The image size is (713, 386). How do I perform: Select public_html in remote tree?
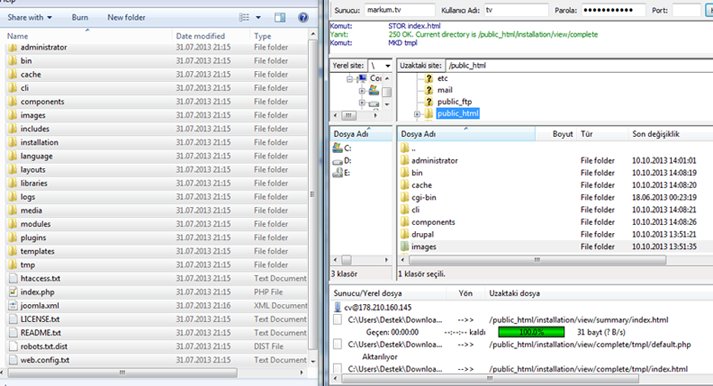click(457, 113)
